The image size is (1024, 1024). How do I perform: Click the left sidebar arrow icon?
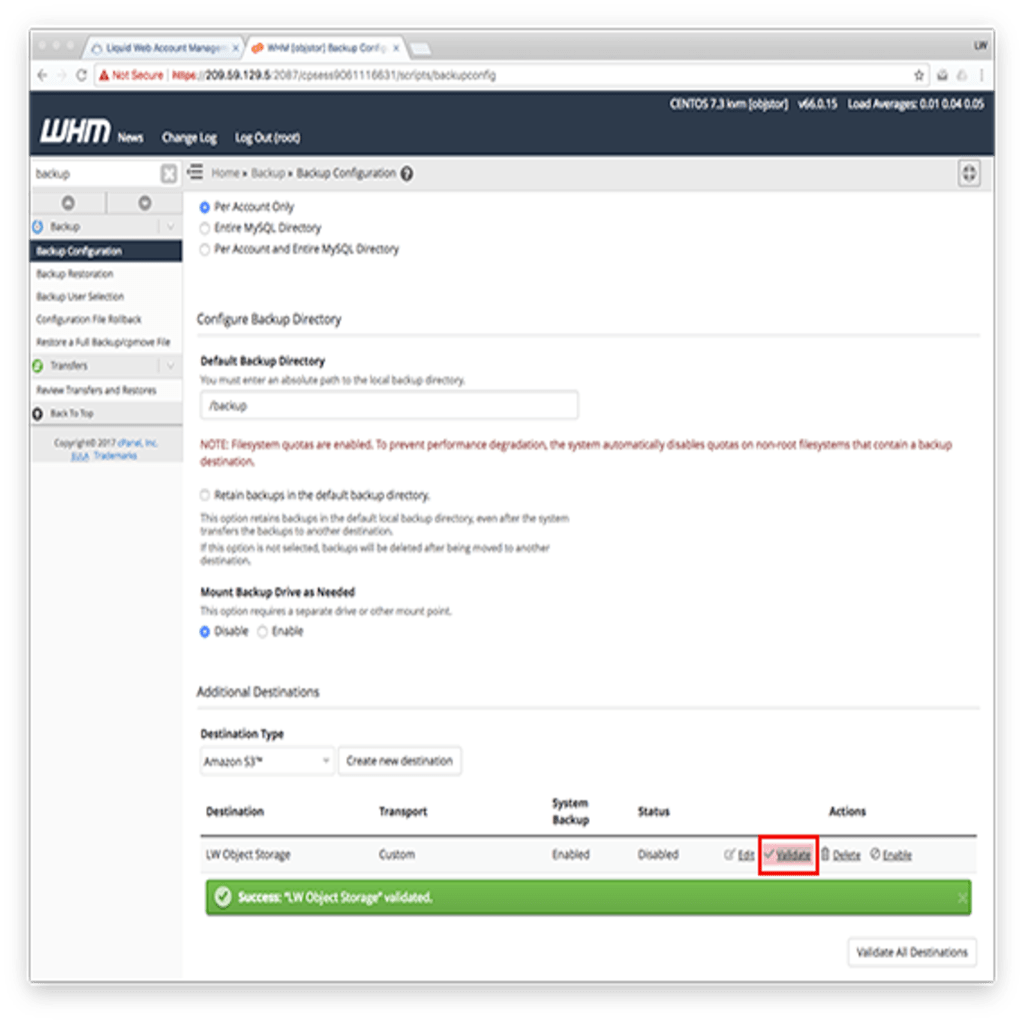[x=68, y=203]
